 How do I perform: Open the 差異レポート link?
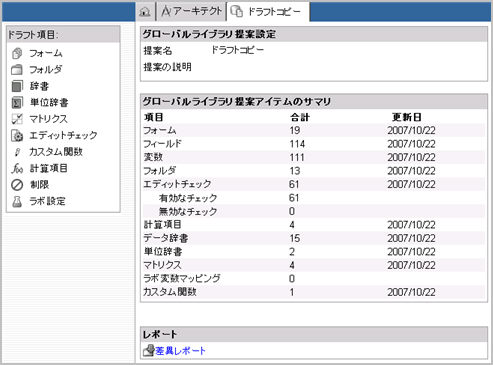pyautogui.click(x=180, y=351)
